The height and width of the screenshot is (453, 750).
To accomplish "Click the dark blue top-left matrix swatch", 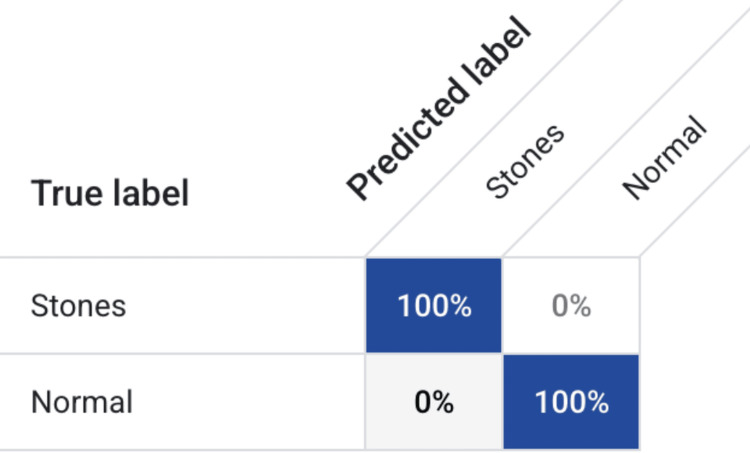I will pos(434,306).
